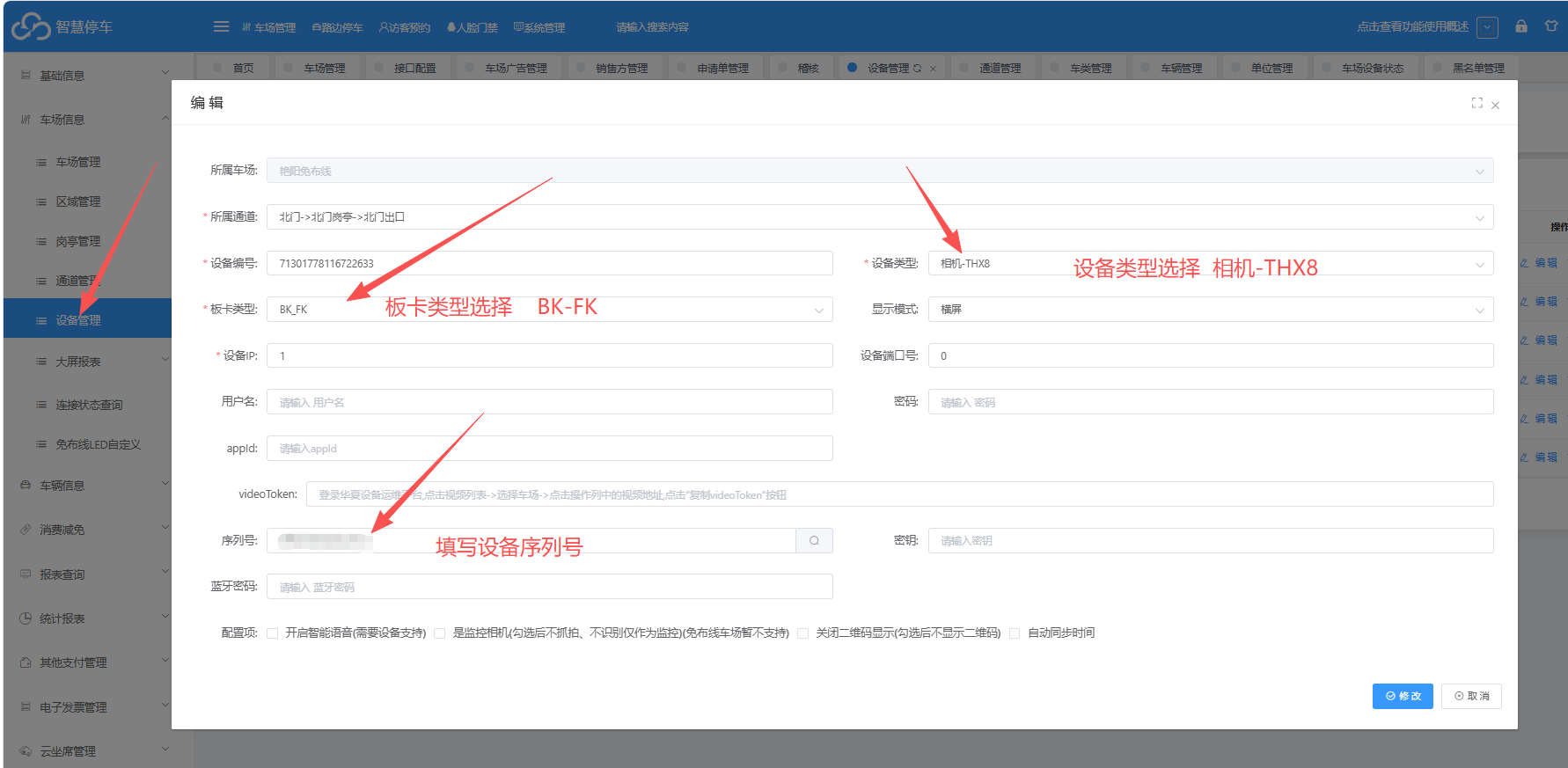Click the 取消 button
1568x768 pixels.
[x=1471, y=696]
